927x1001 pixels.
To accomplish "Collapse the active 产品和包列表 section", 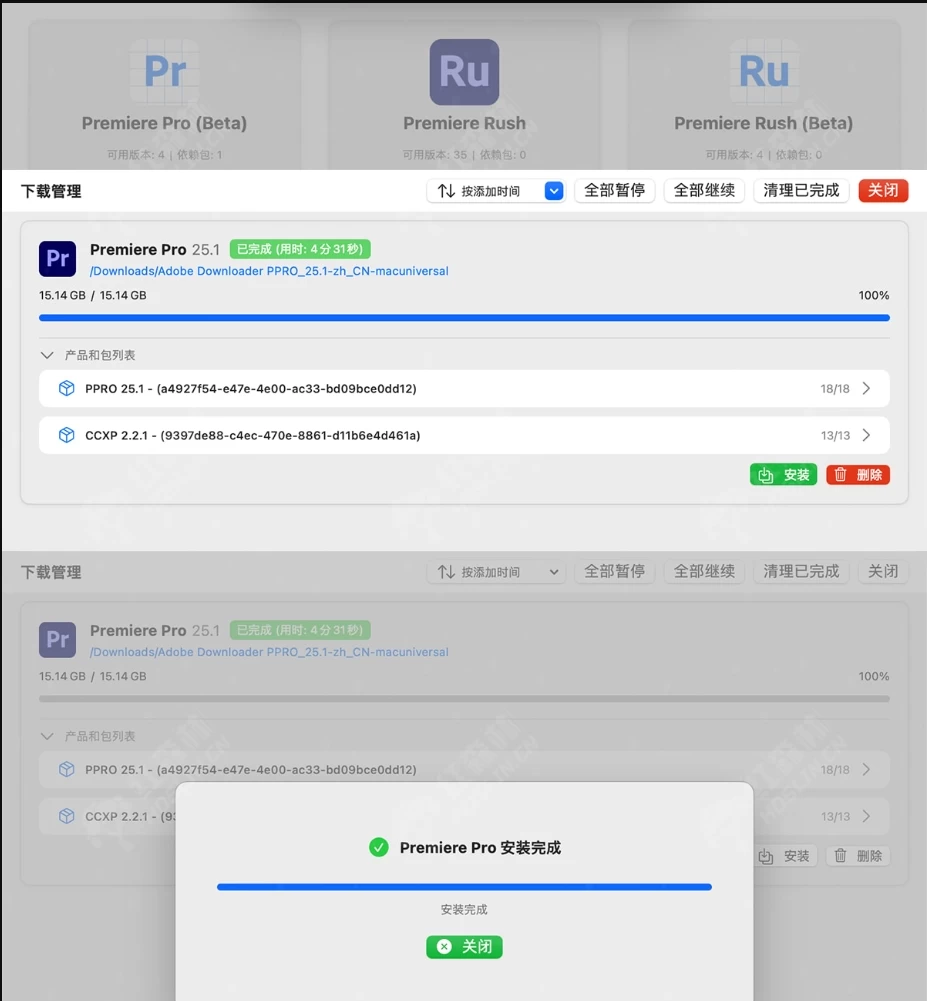I will point(47,355).
